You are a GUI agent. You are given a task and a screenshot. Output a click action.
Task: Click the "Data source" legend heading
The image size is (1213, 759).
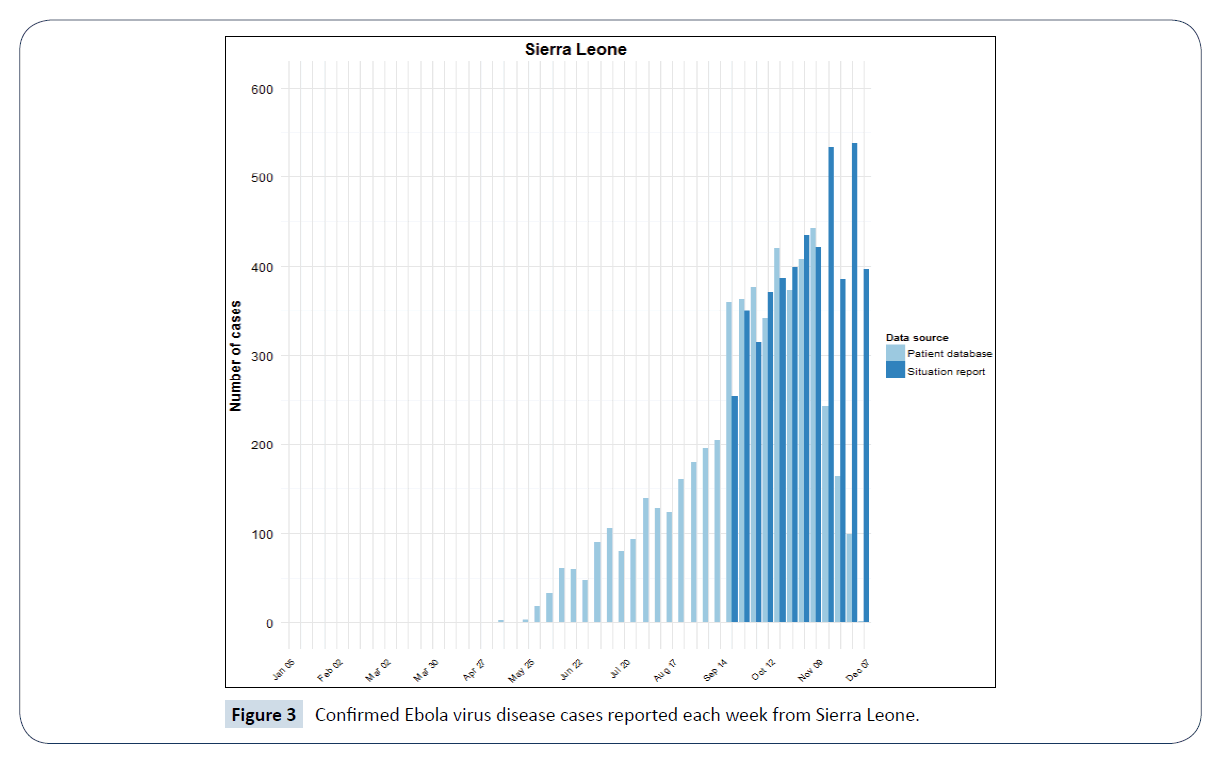click(917, 338)
